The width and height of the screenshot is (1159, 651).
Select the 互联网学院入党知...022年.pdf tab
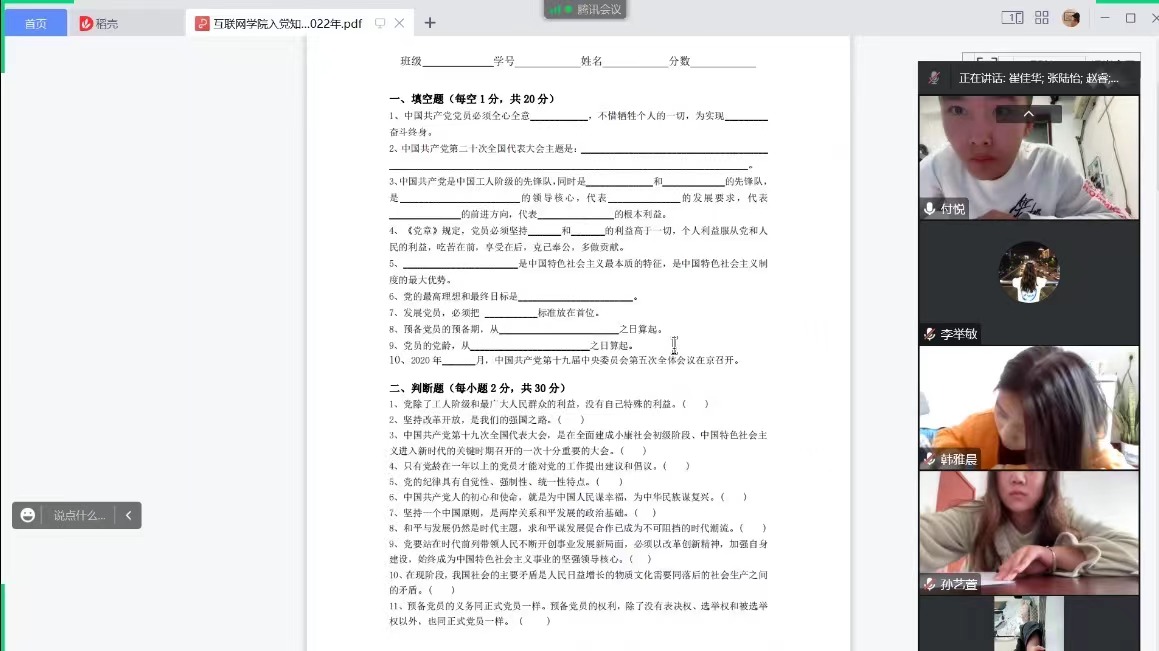point(299,24)
